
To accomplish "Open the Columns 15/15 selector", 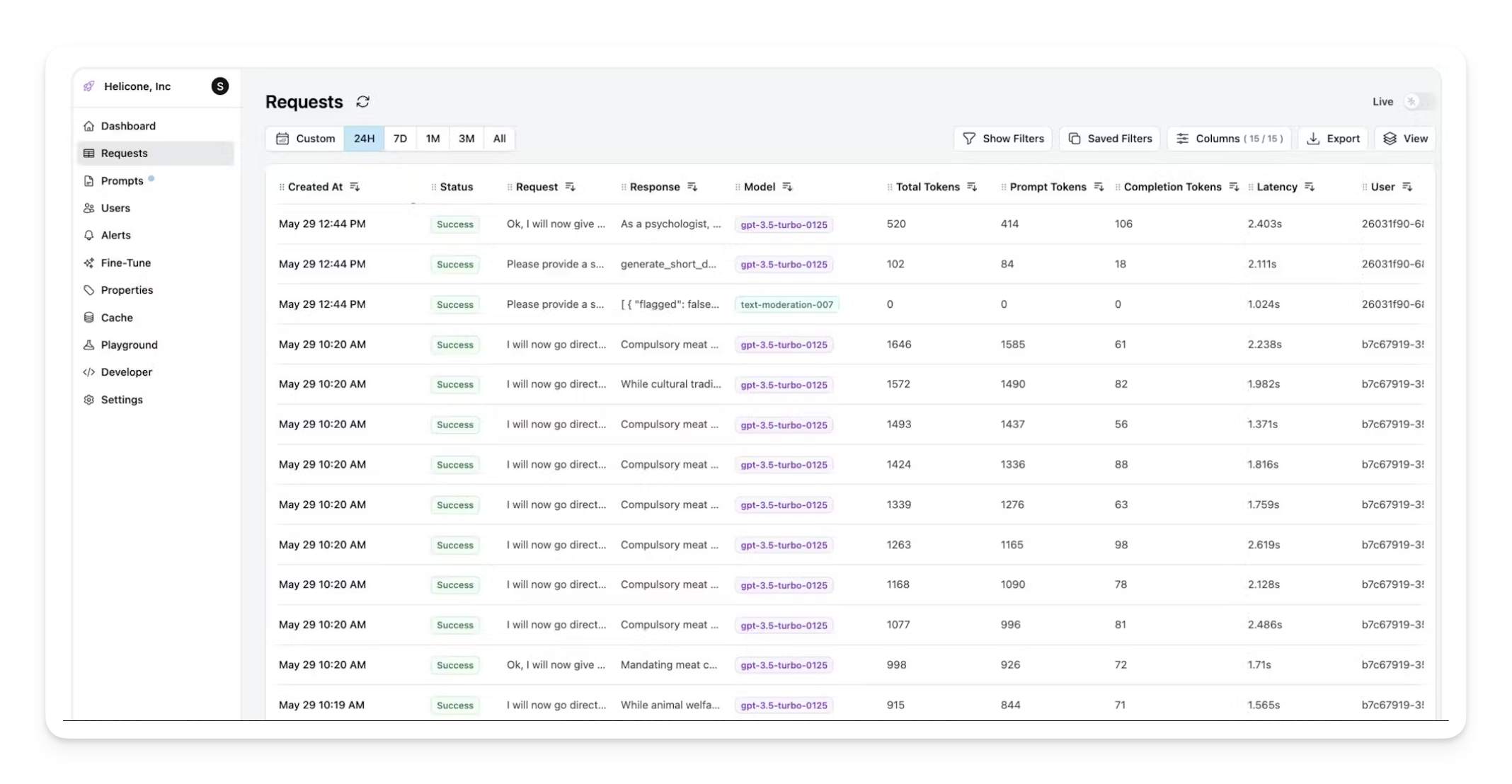I will click(x=1229, y=139).
